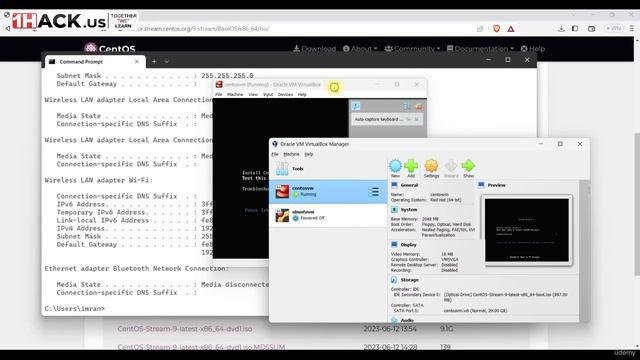Open the dvd1.iso.MD5SUM link
The height and width of the screenshot is (360, 640).
tap(201, 347)
